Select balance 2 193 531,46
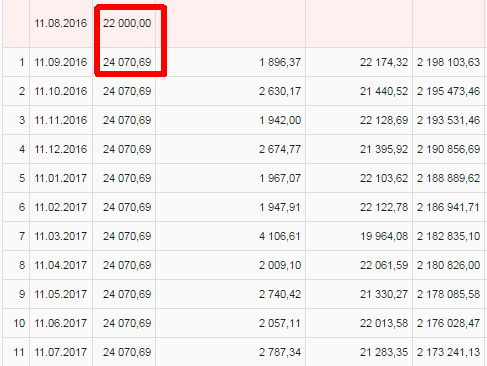Viewport: 487px width, 366px height. point(448,120)
